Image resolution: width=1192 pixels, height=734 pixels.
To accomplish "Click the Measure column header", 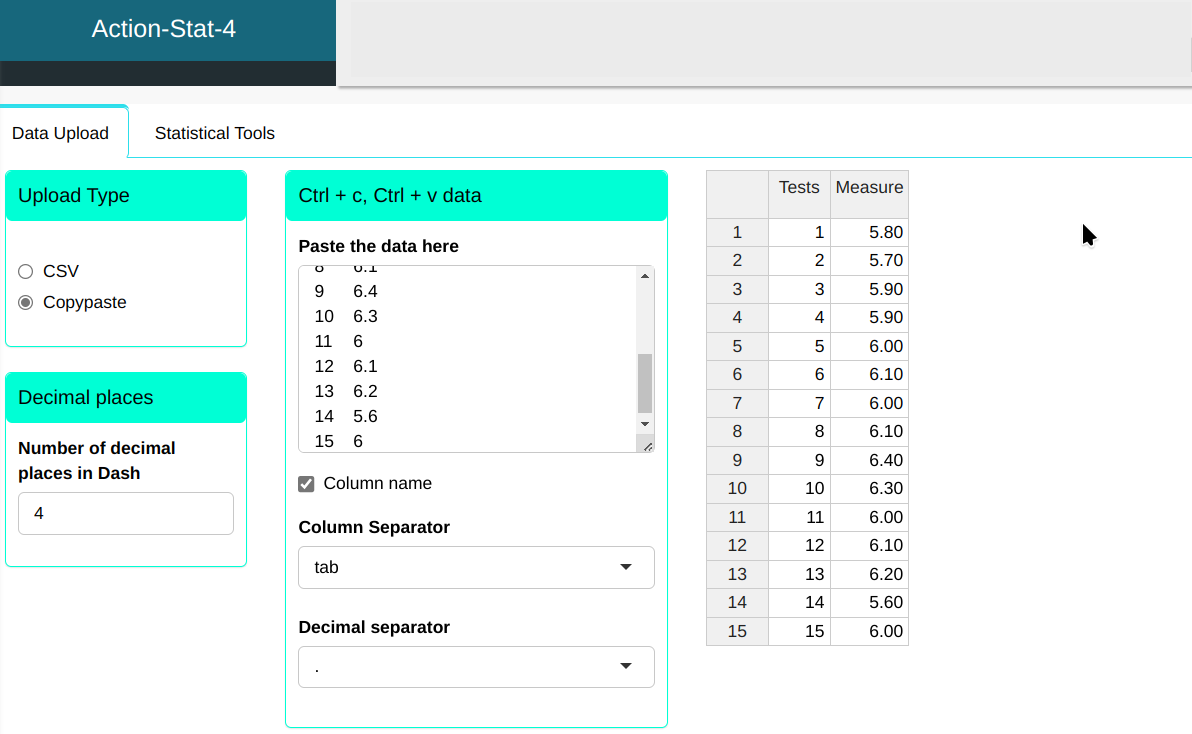I will pyautogui.click(x=869, y=188).
